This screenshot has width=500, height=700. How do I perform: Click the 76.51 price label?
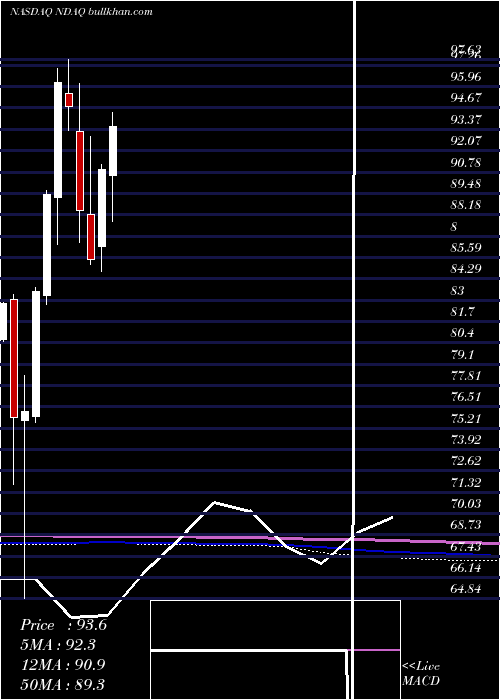(x=466, y=397)
